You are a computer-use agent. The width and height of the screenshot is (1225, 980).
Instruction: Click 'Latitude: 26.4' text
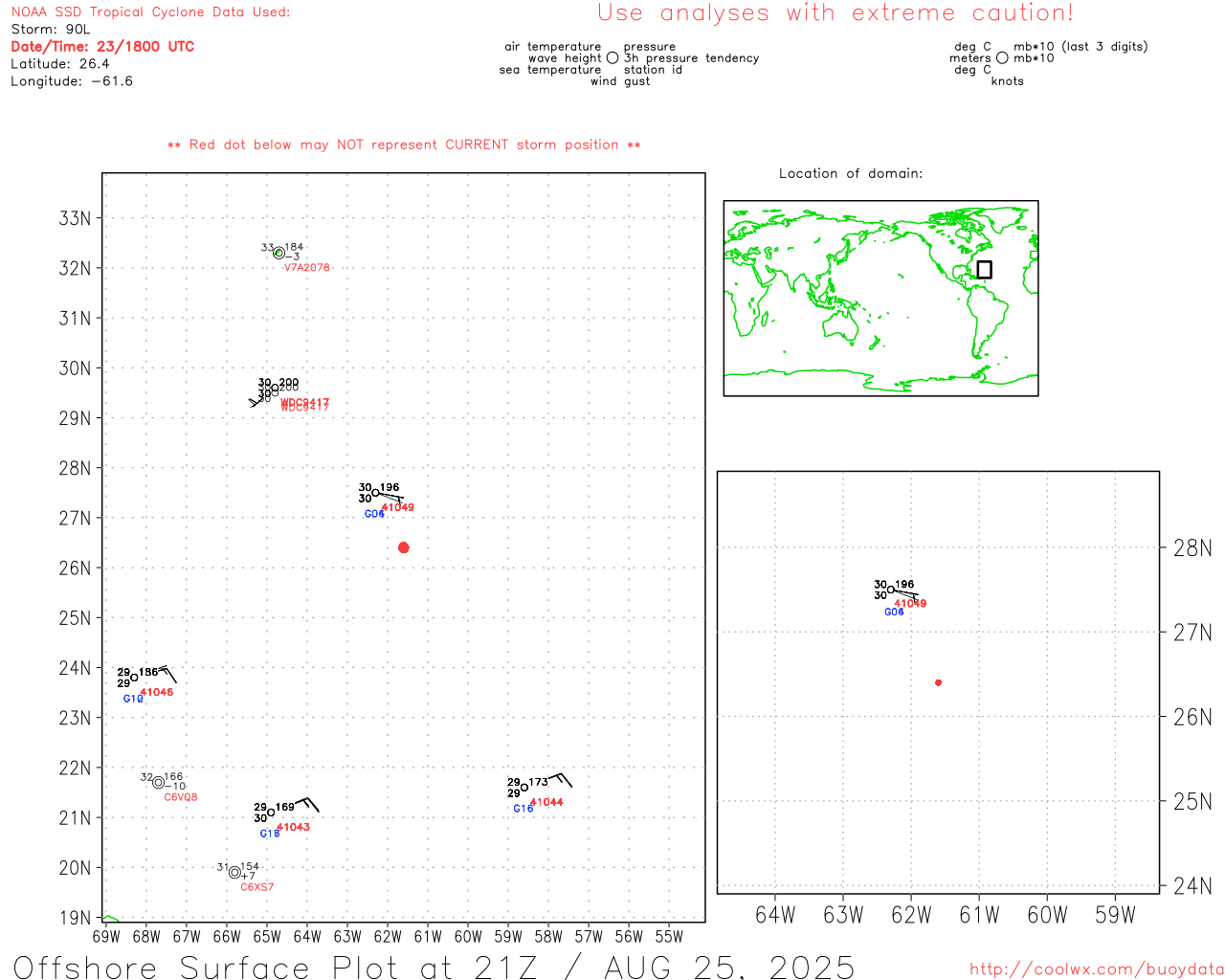click(x=60, y=64)
